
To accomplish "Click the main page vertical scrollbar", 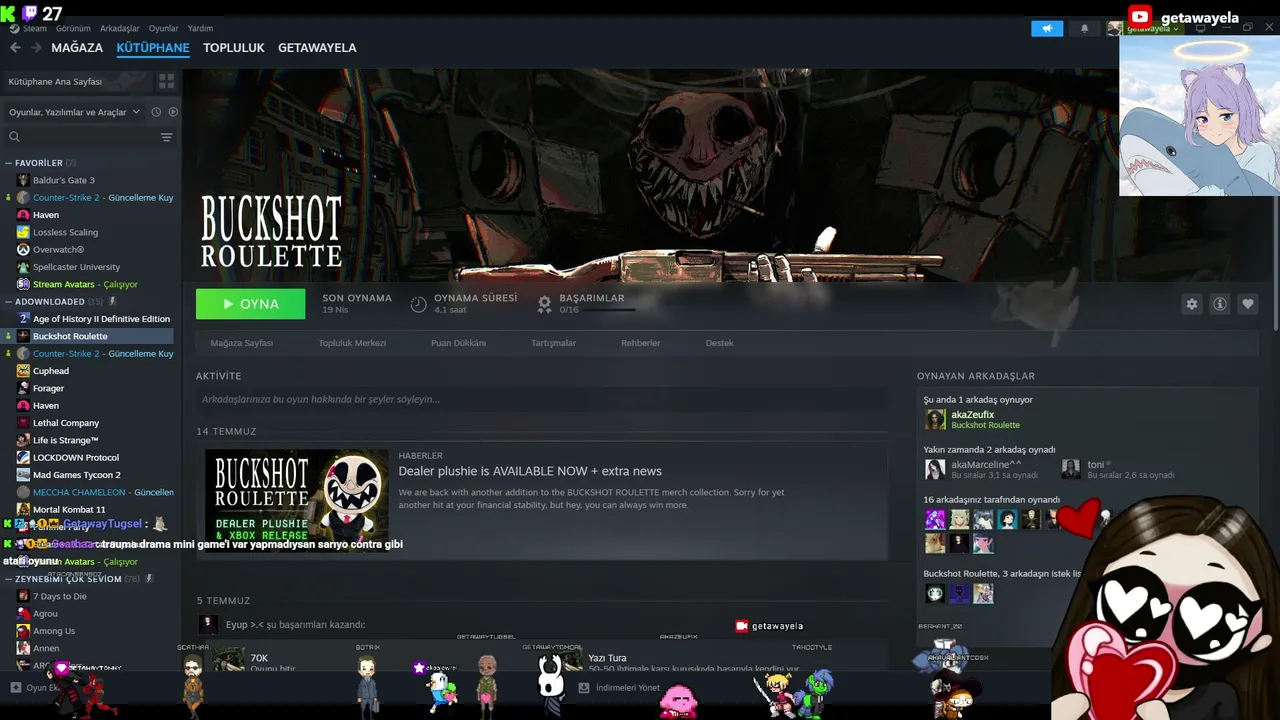I will pos(1275,200).
